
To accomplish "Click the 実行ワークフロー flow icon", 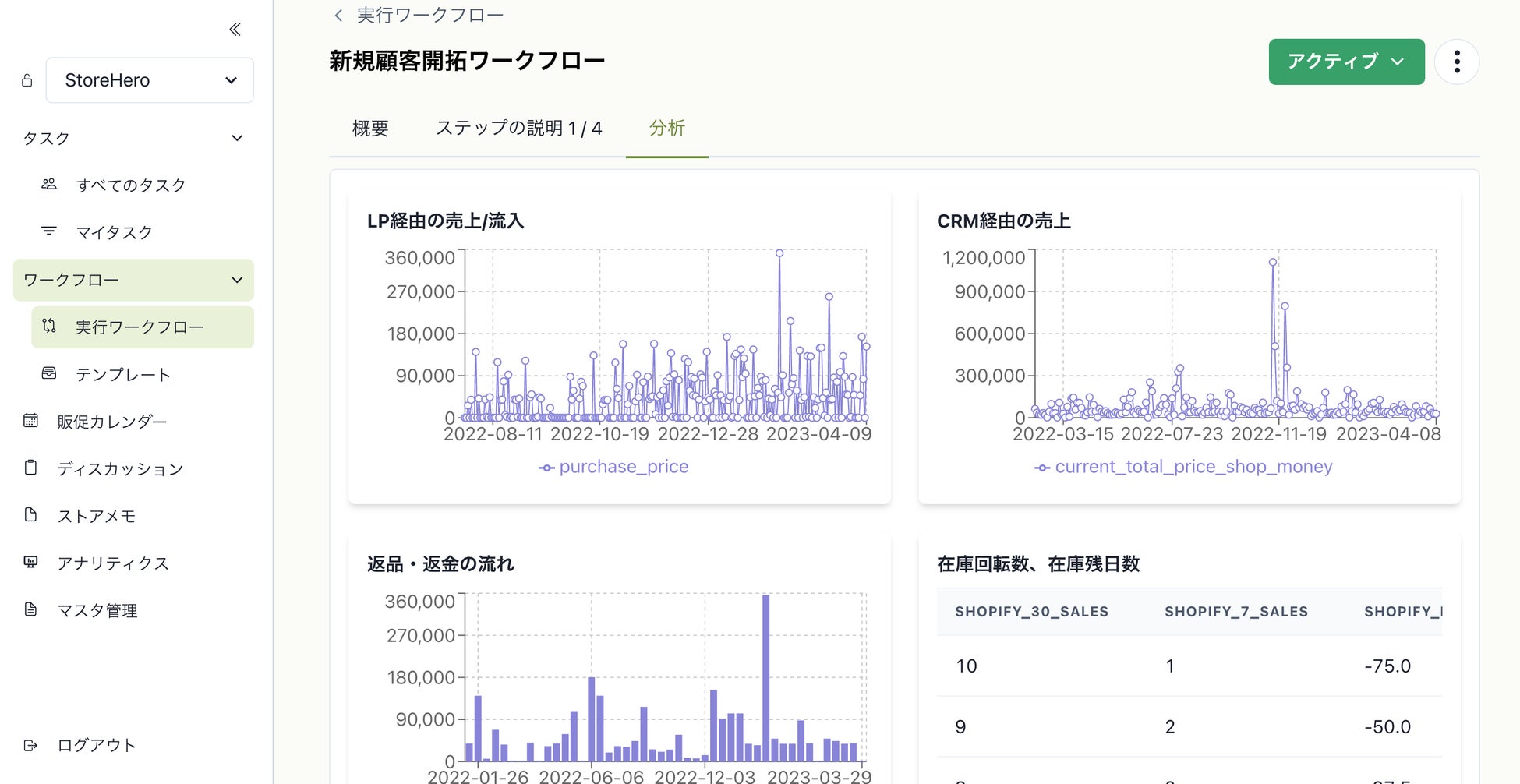I will (49, 327).
